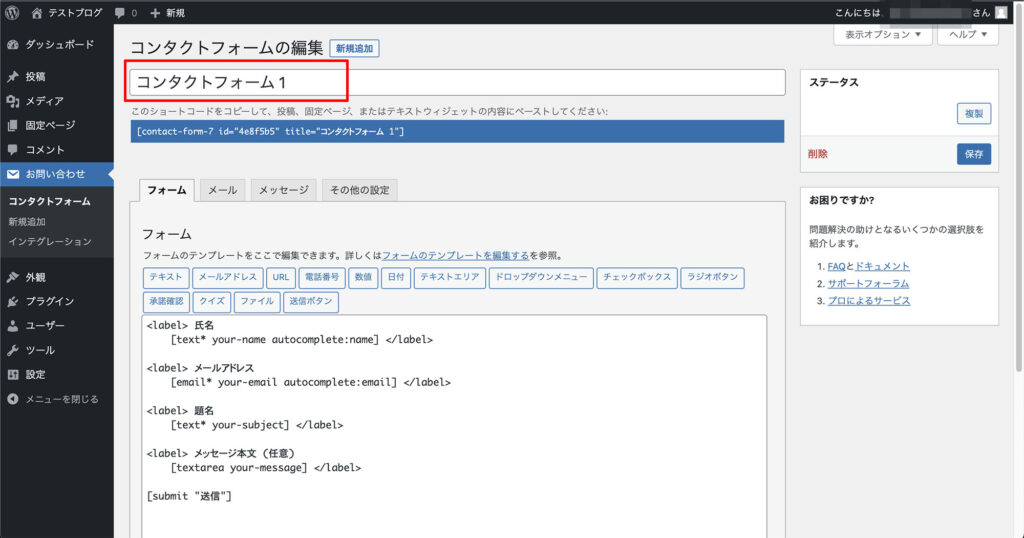Insert a ドロップダウンメニュー tag

pos(541,277)
